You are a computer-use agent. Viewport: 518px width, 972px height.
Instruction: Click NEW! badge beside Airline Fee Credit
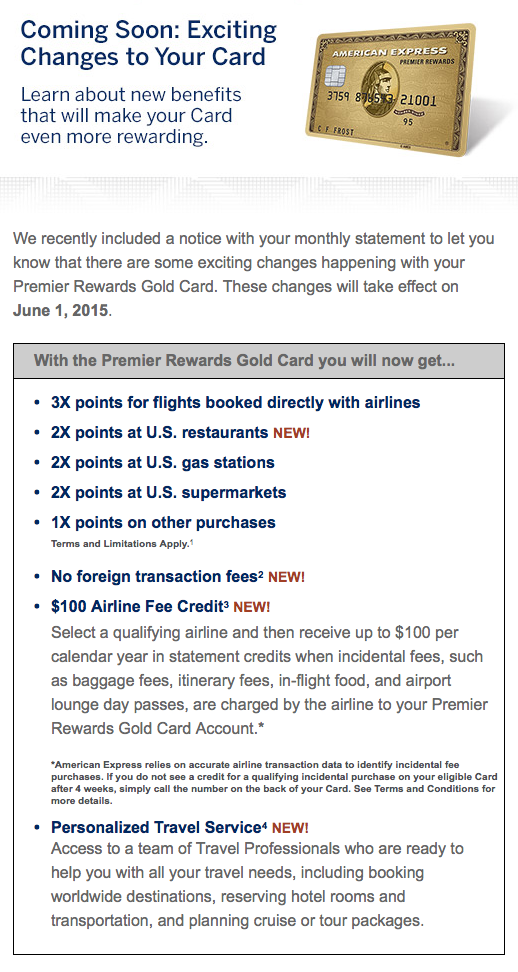point(252,607)
